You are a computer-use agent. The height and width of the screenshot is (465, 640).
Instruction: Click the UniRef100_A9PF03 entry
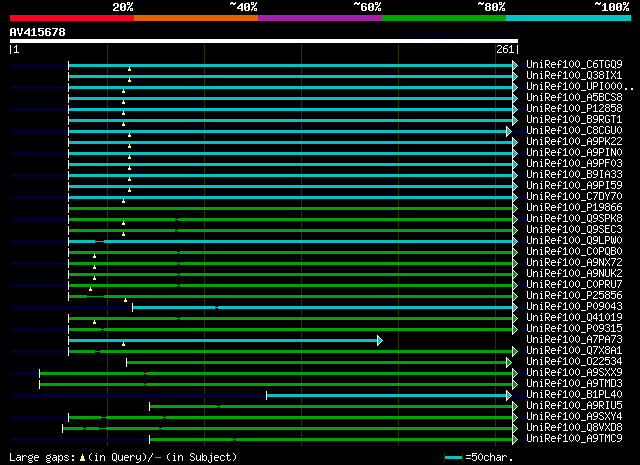pyautogui.click(x=574, y=164)
